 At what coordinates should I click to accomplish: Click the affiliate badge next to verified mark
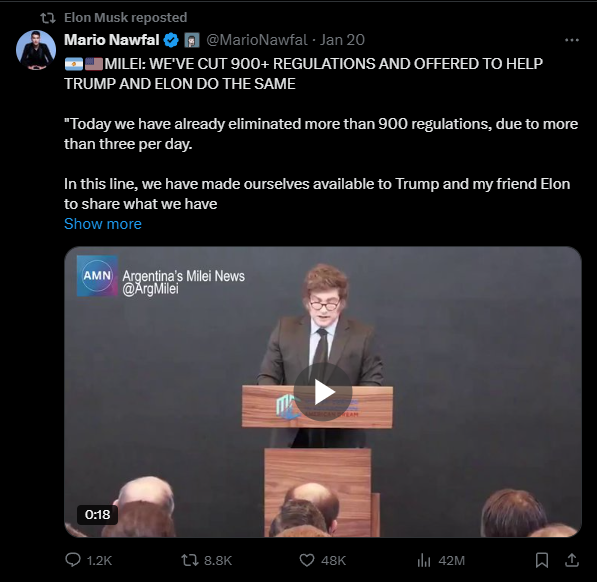point(192,40)
